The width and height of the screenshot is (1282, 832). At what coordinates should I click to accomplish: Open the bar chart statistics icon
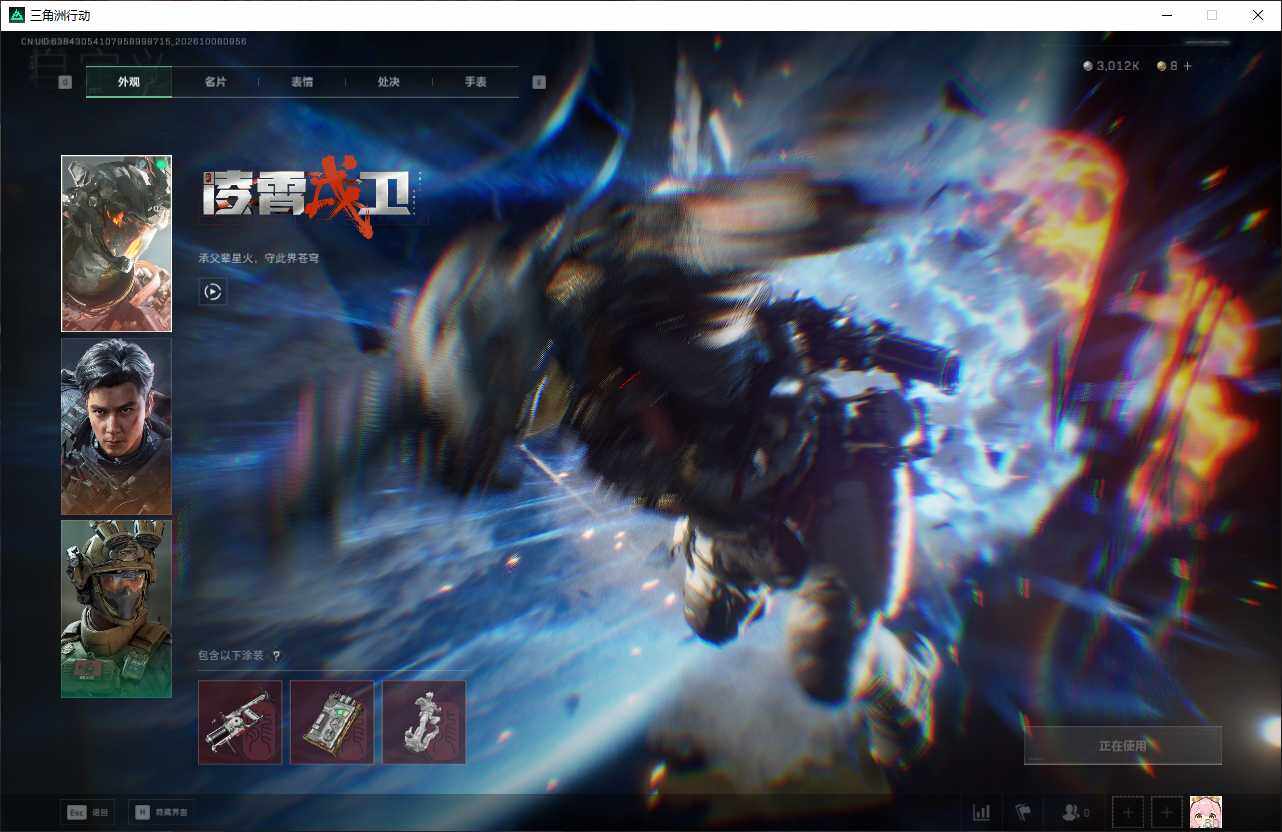coord(982,812)
